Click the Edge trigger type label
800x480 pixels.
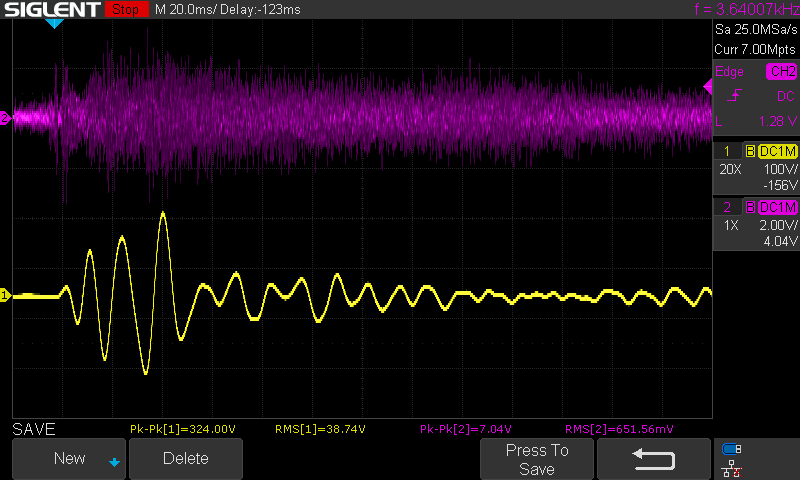click(x=729, y=71)
